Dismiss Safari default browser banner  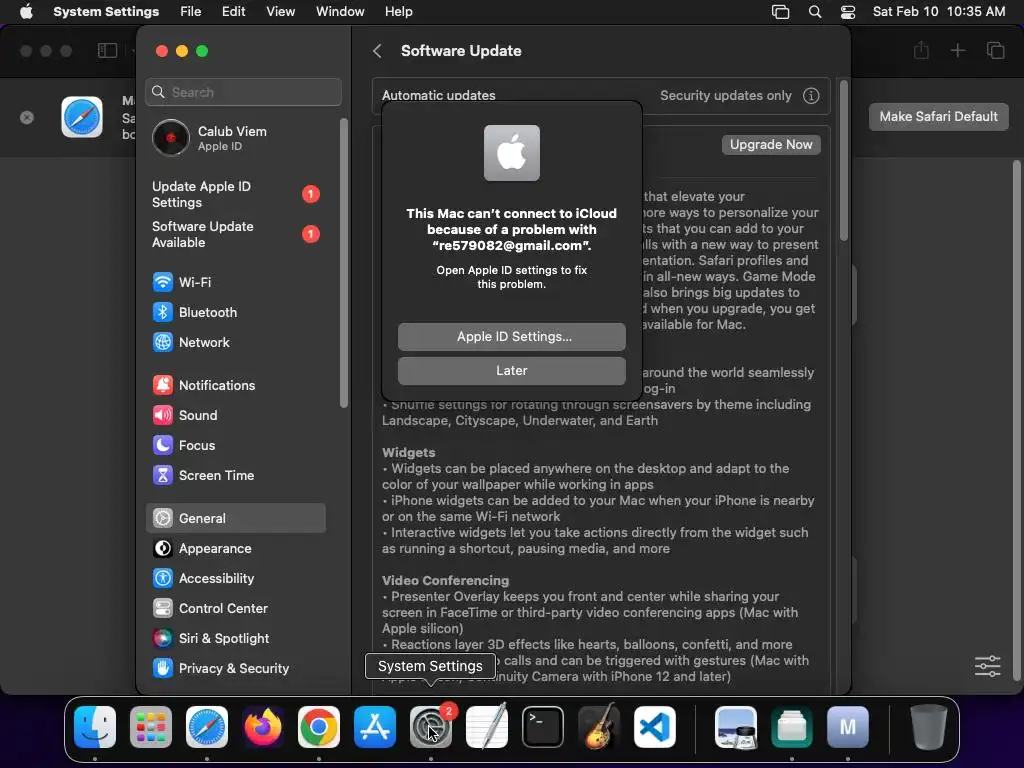(x=27, y=118)
